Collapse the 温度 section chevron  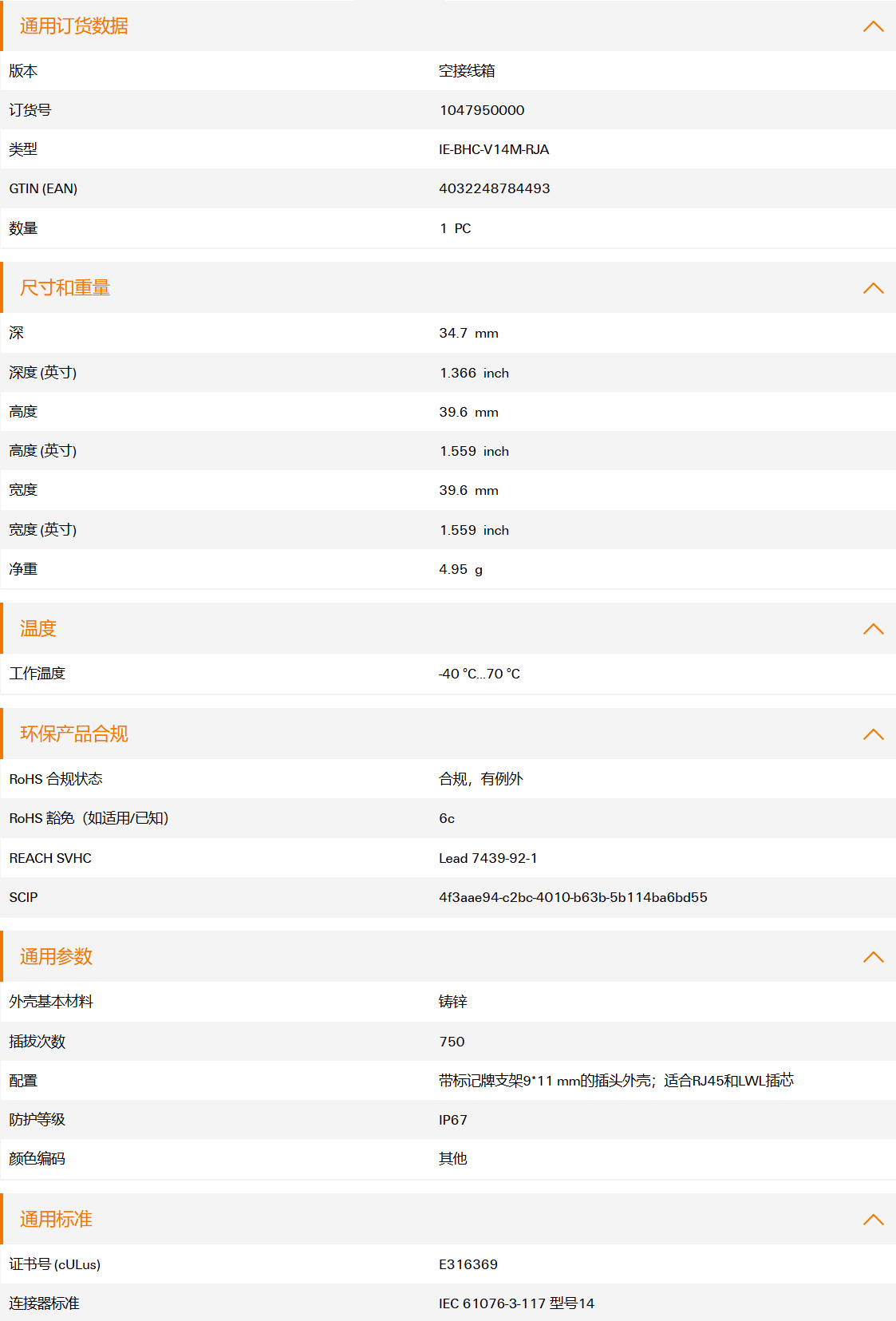[874, 629]
